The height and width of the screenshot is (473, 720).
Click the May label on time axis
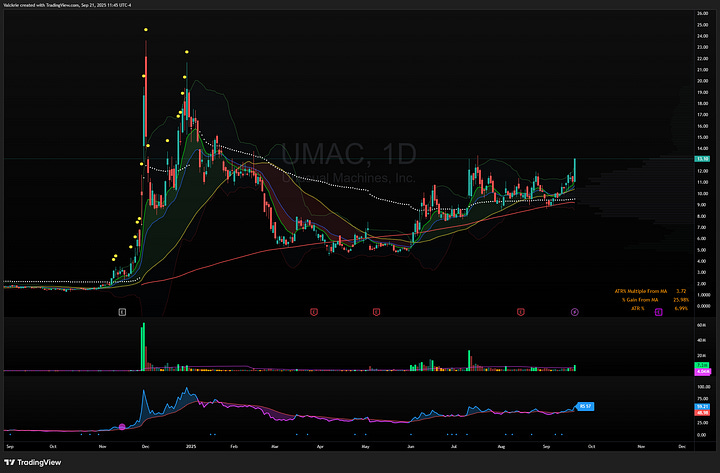366,446
